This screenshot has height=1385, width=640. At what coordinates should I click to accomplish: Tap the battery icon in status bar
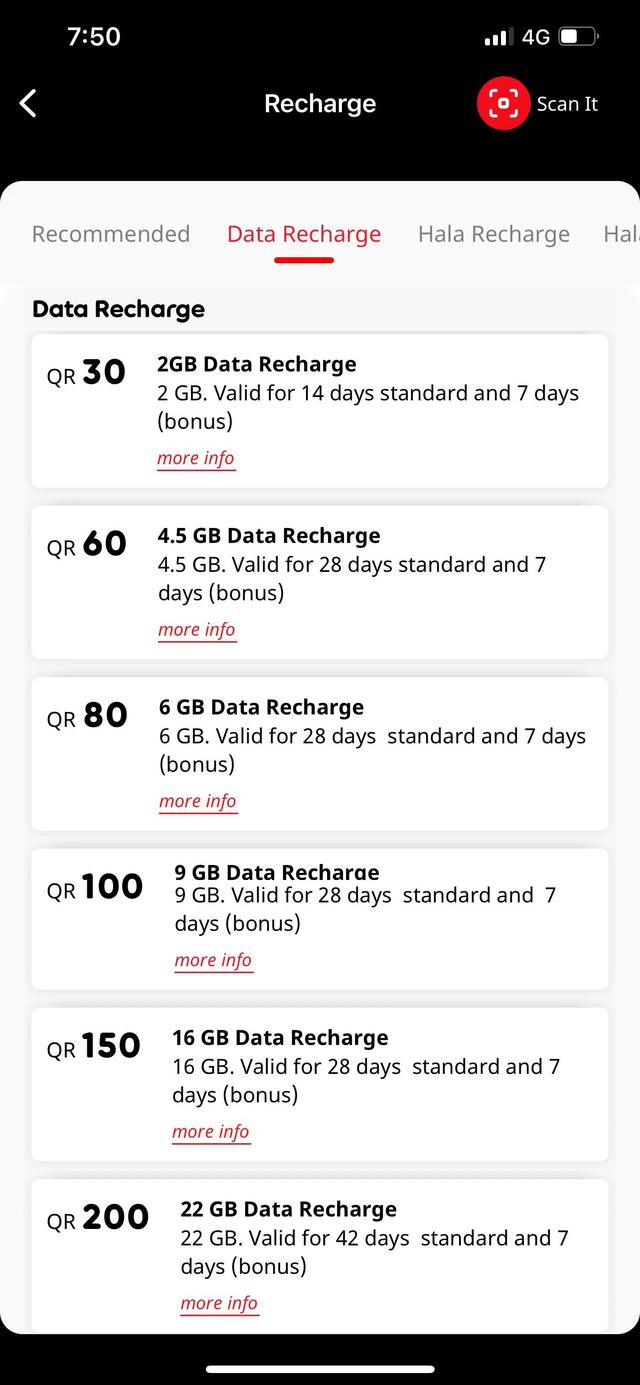577,37
